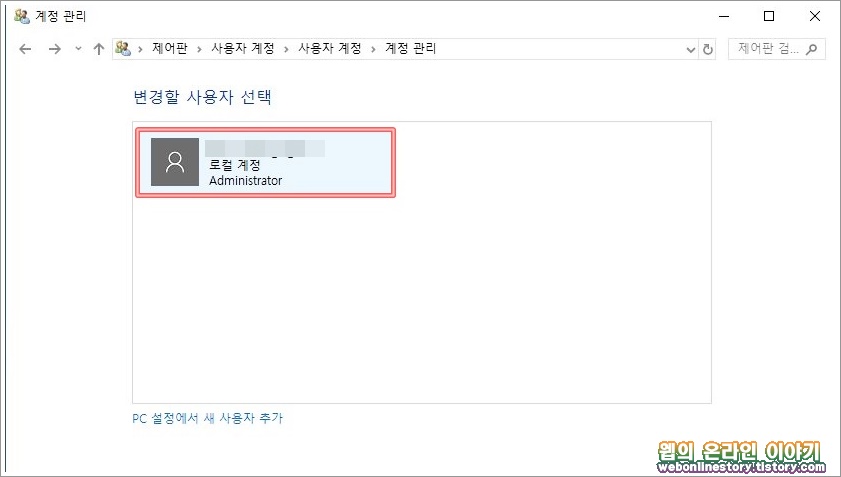Expand the address bar history dropdown
The width and height of the screenshot is (841, 477).
coord(691,50)
